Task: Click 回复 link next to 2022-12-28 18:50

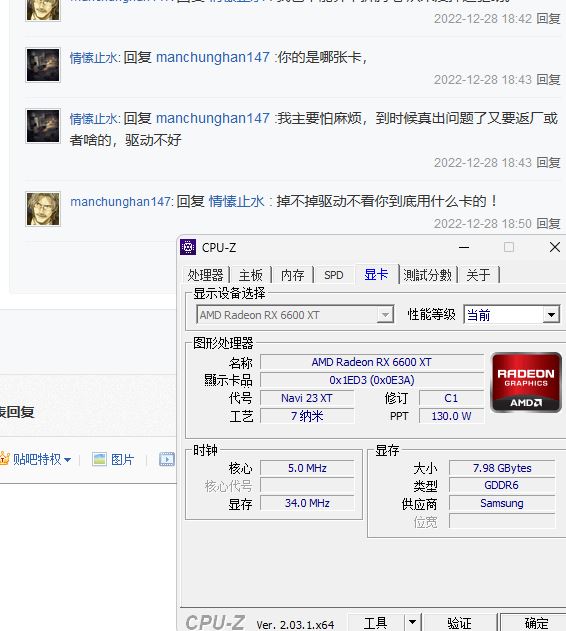Action: [x=548, y=223]
